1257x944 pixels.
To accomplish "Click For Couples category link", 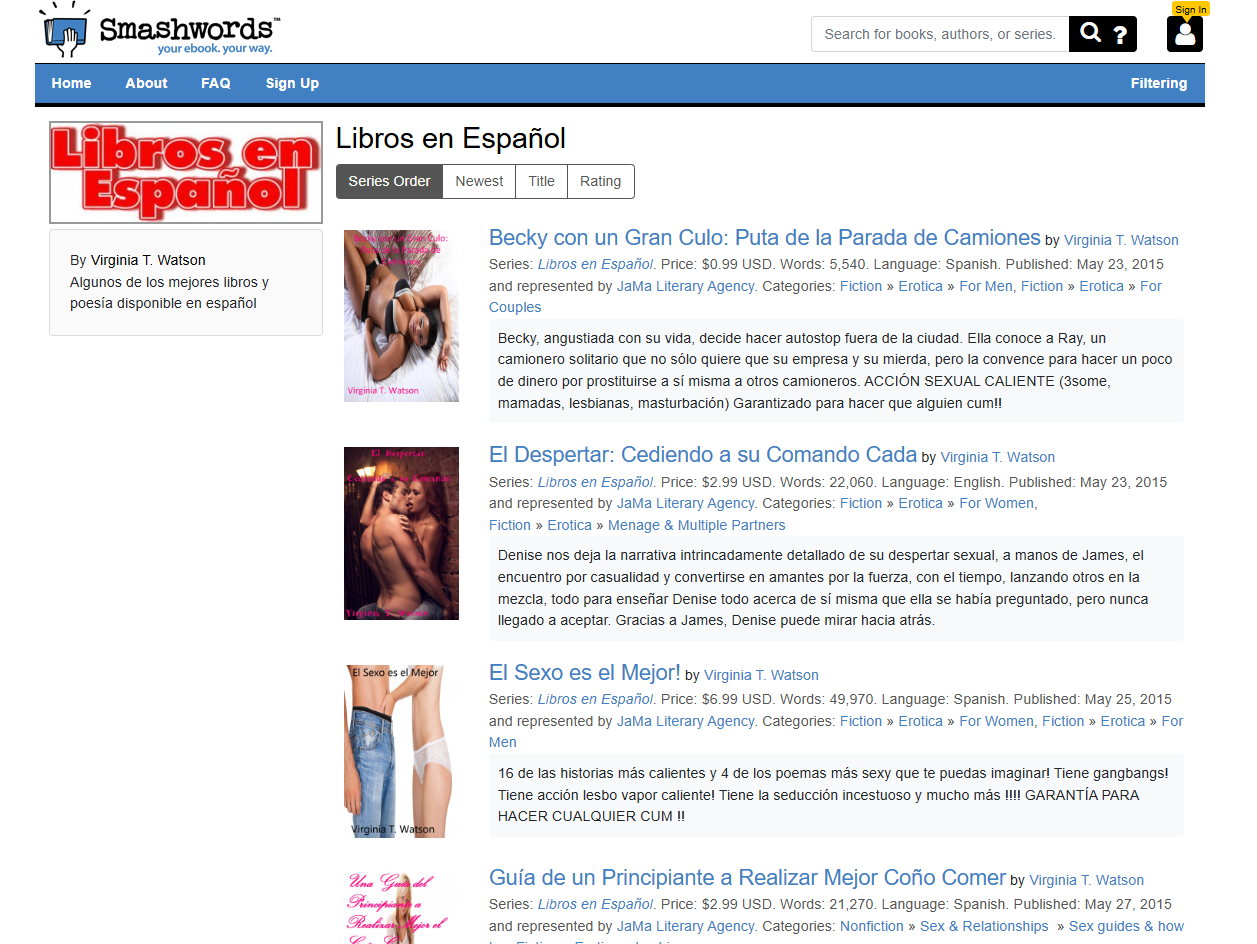I will (825, 296).
